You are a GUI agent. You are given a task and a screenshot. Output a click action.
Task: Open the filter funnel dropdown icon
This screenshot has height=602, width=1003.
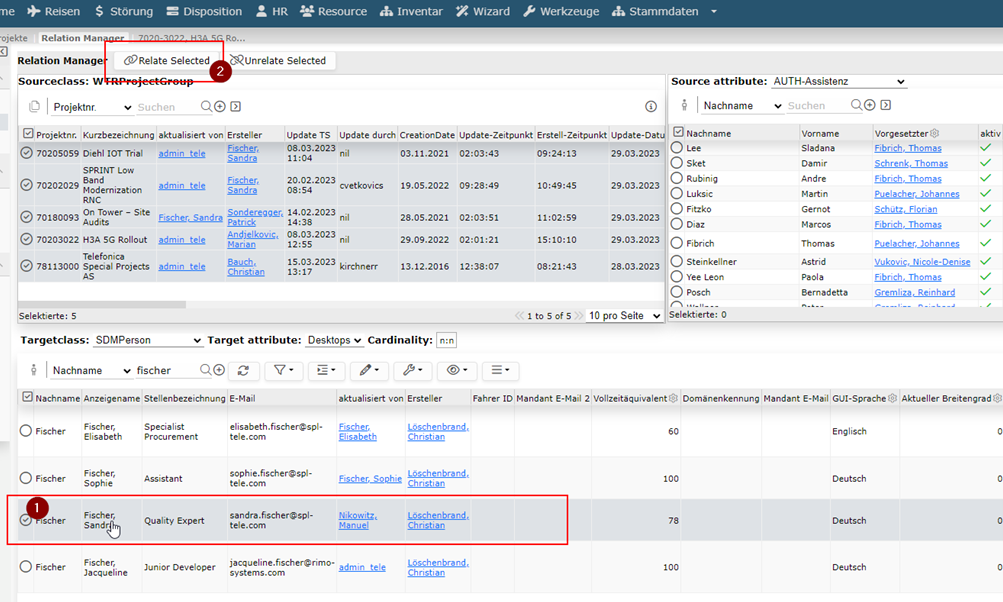point(283,370)
